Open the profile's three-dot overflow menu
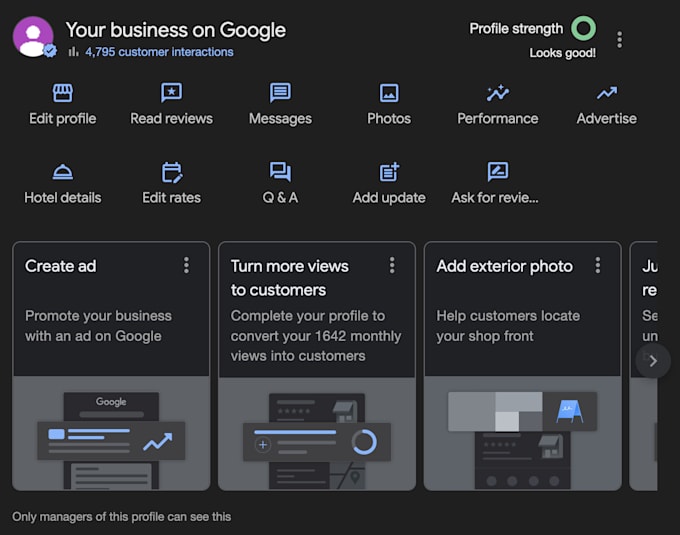The height and width of the screenshot is (535, 680). 619,39
